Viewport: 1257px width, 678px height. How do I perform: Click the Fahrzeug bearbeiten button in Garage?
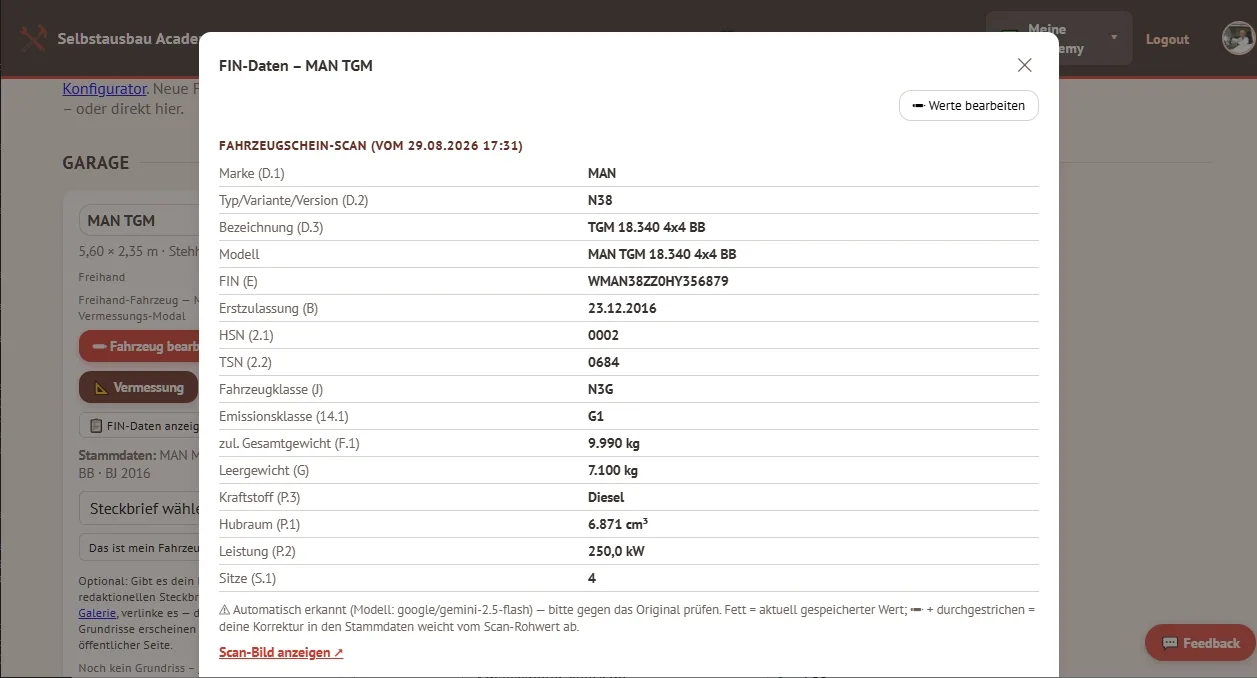139,346
